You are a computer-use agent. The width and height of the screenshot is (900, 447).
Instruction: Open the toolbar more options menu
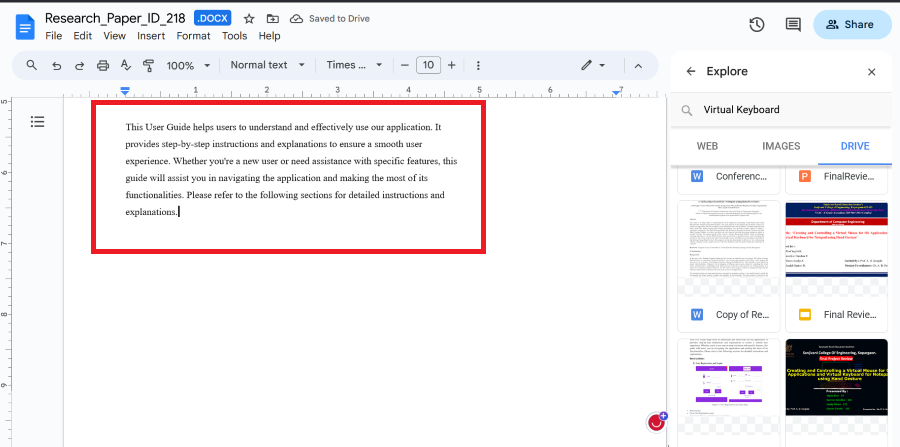(x=478, y=65)
